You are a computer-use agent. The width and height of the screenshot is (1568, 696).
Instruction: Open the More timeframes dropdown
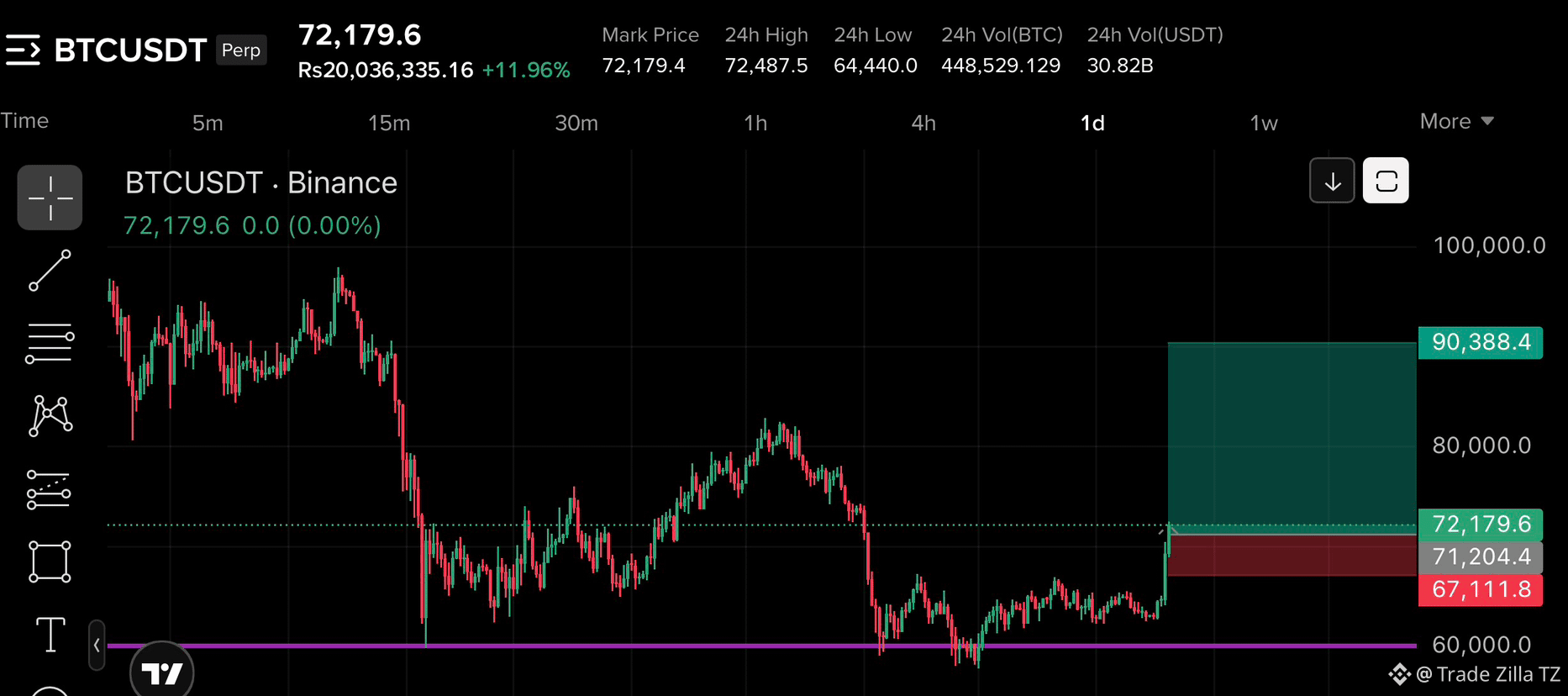(x=1457, y=121)
